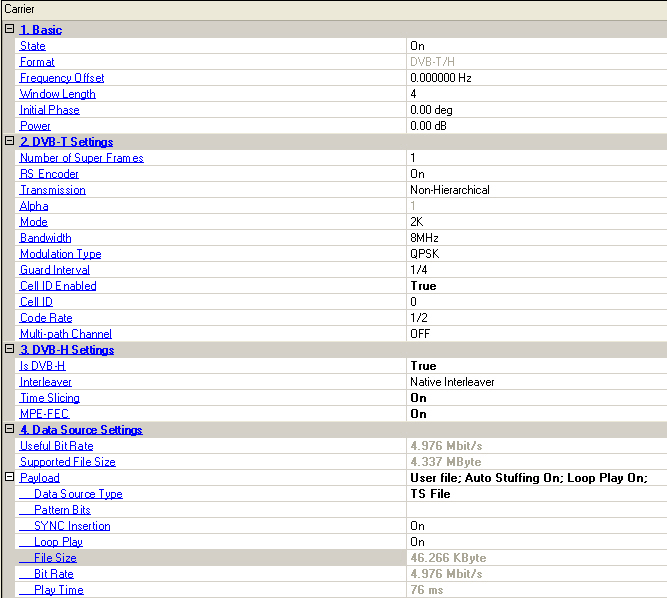Click the 2. DVB-T Settings header link
667x598 pixels.
point(66,142)
